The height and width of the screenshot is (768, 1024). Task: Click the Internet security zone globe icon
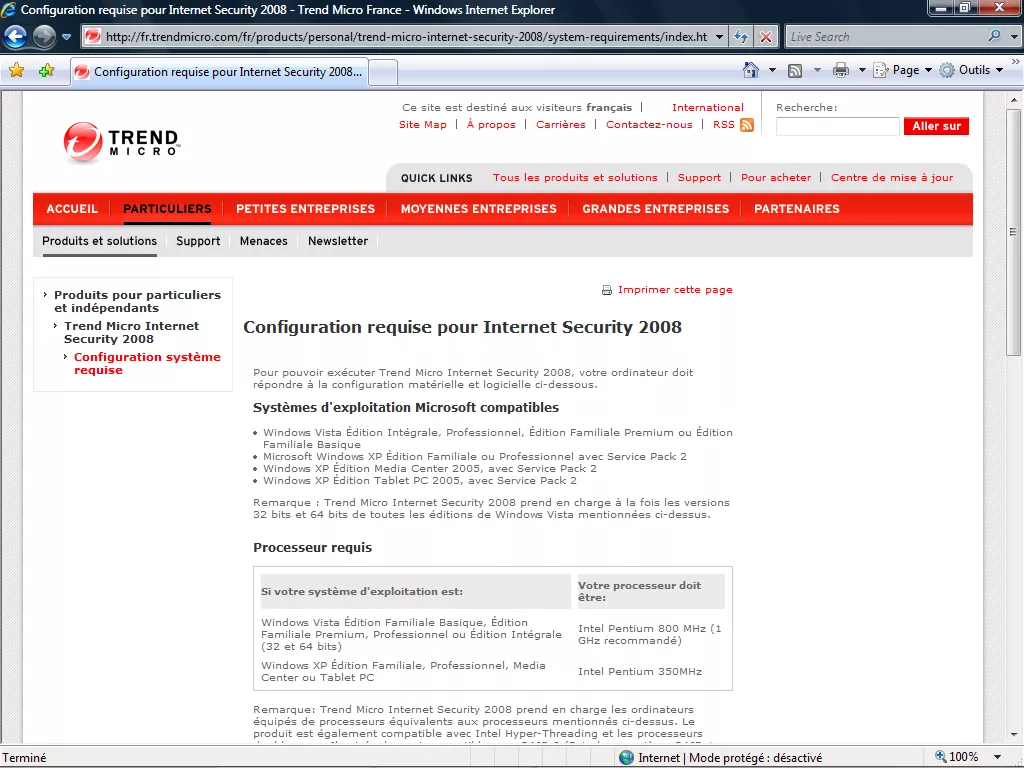tap(626, 758)
